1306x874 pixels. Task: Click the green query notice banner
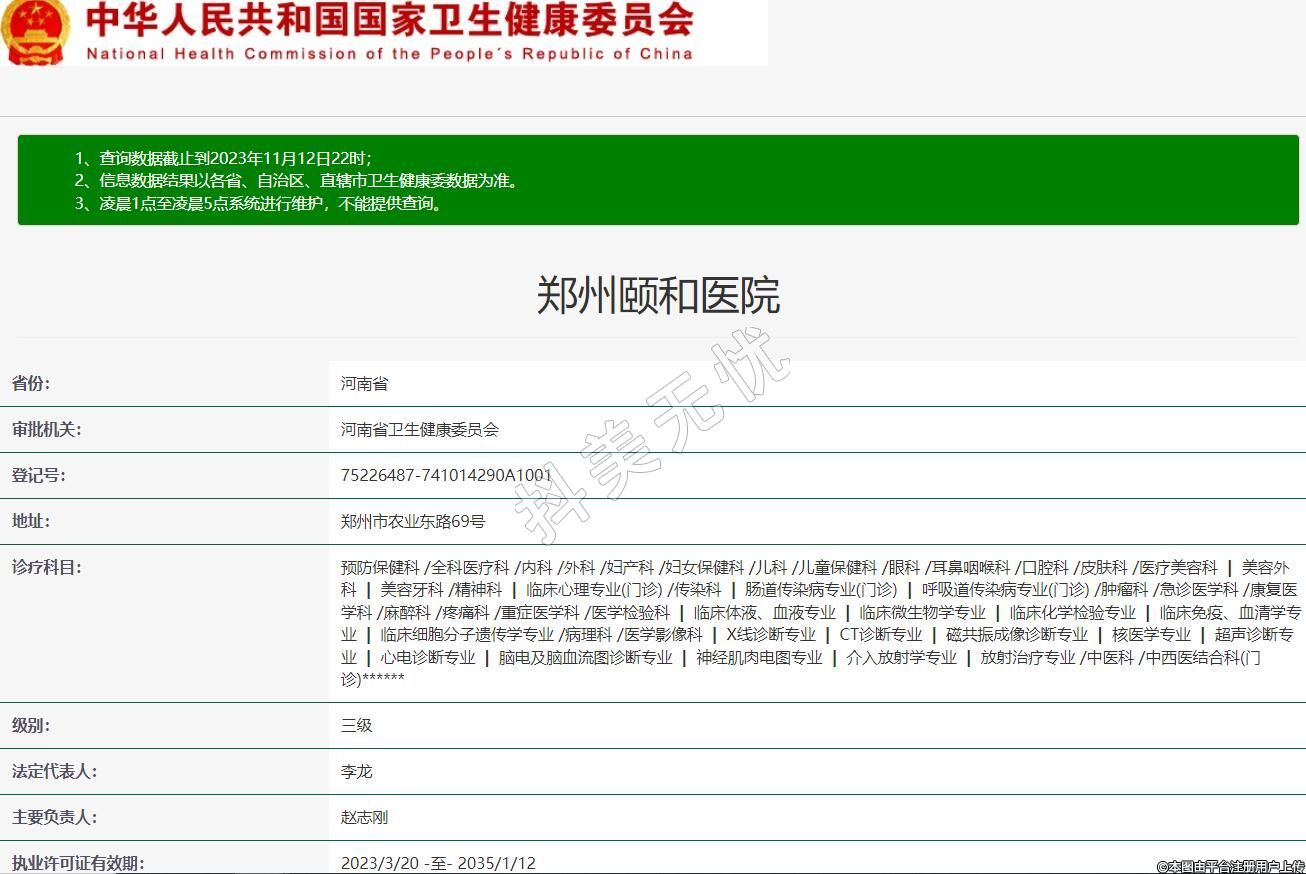[x=658, y=181]
